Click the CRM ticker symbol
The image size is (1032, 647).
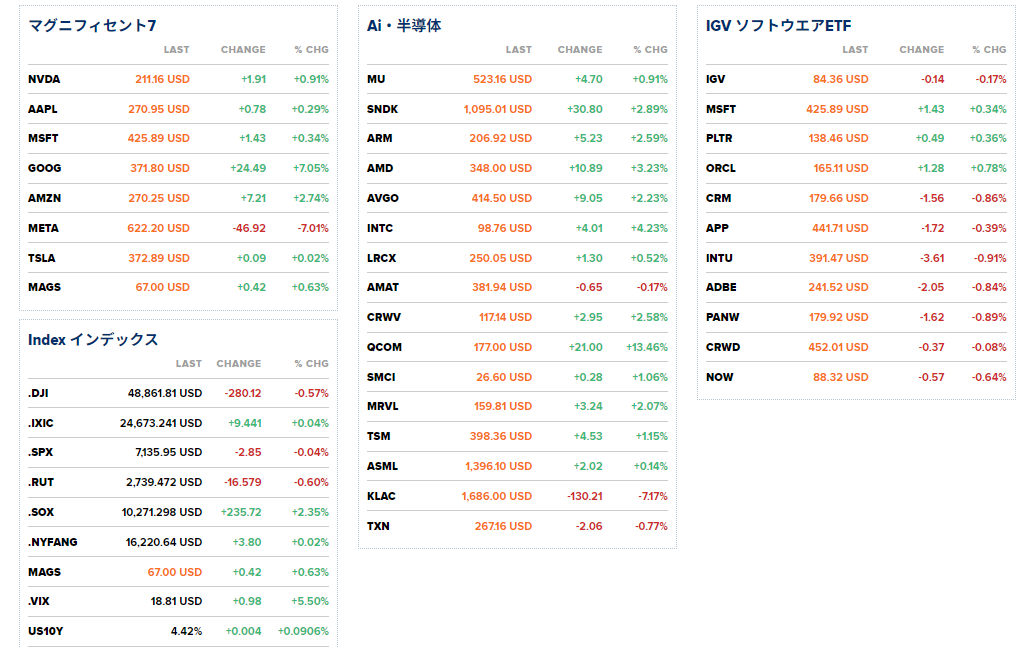[x=718, y=198]
